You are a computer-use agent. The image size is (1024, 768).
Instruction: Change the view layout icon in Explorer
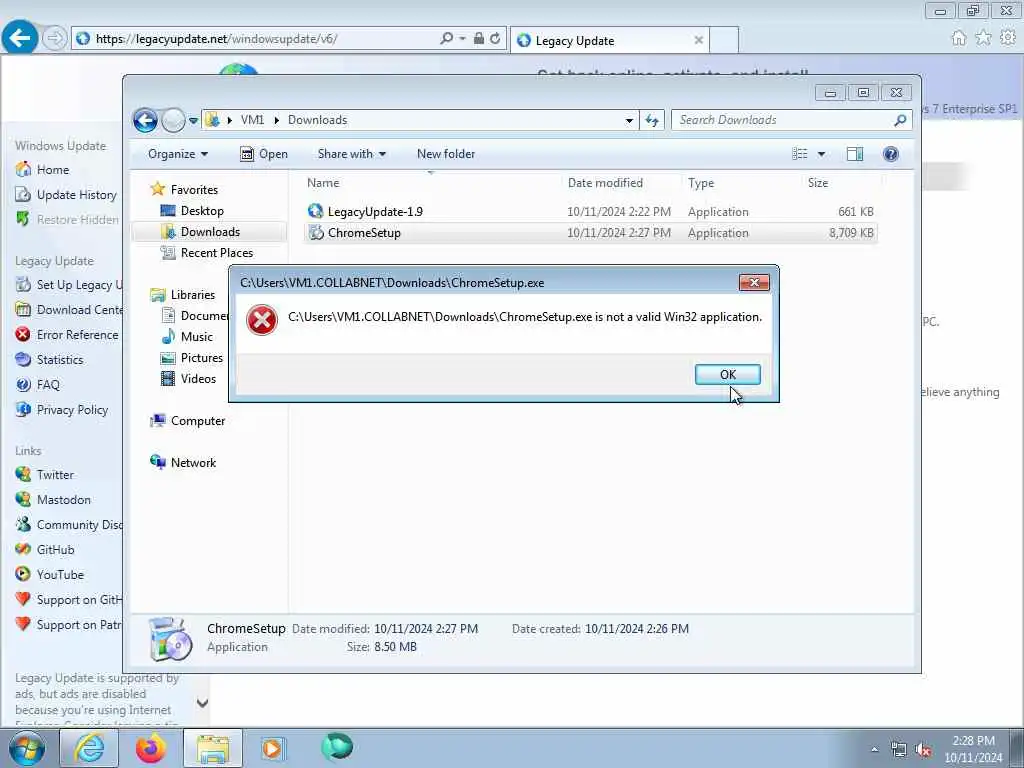pyautogui.click(x=800, y=154)
